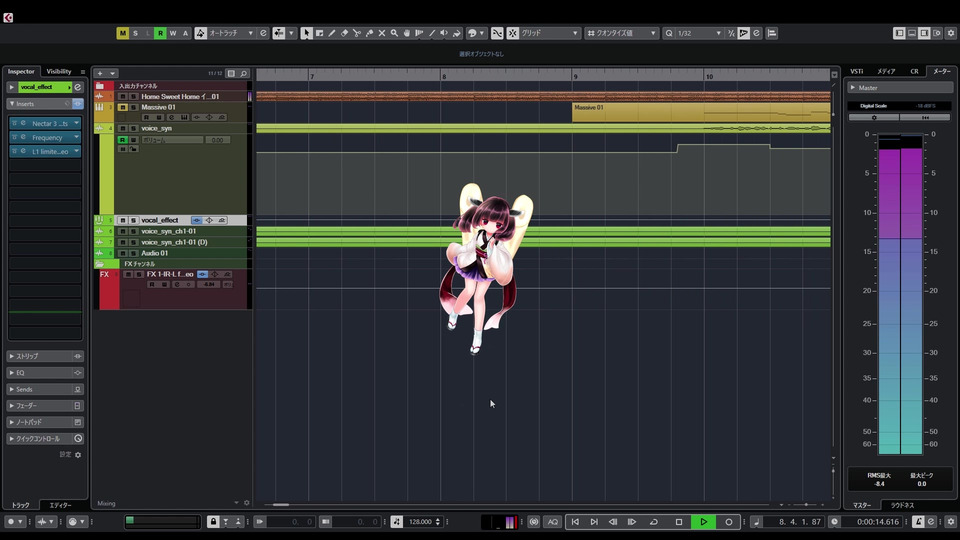Select the Glue tool

(369, 33)
